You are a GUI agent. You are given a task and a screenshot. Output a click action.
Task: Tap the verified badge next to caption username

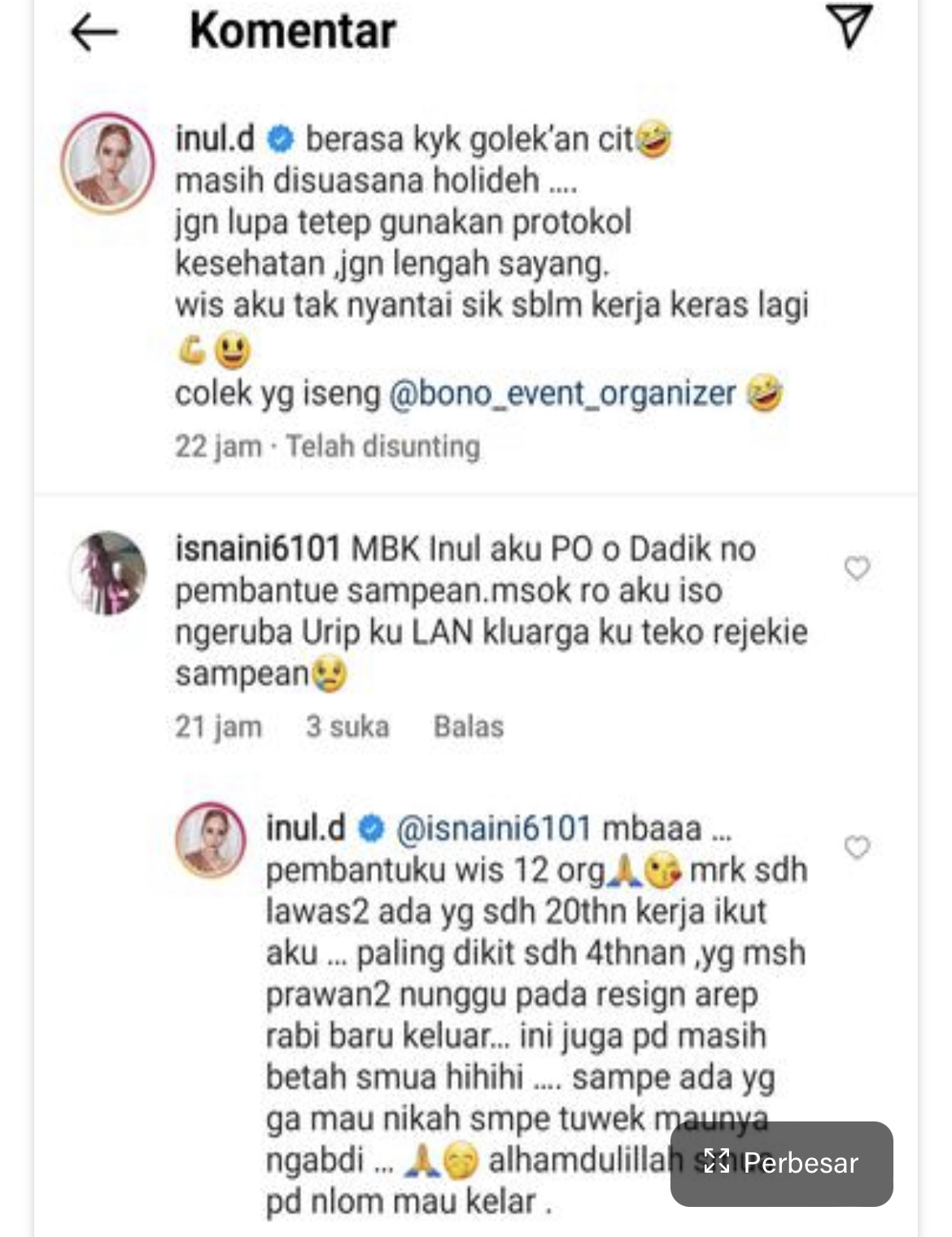point(281,140)
